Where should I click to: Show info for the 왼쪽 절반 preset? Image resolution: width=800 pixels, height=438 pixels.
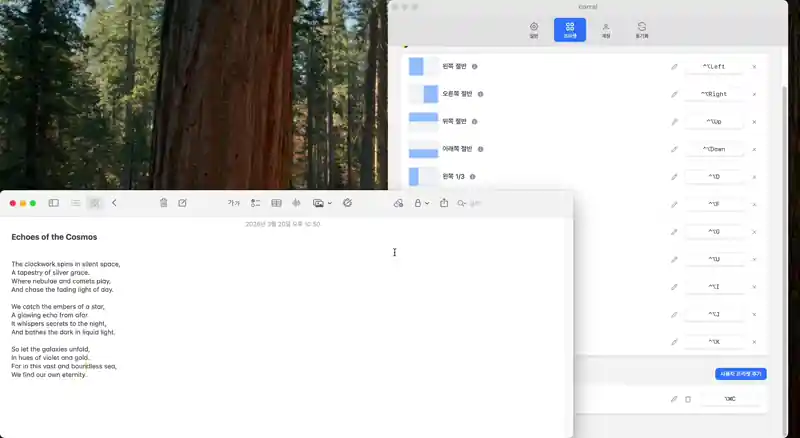[474, 67]
